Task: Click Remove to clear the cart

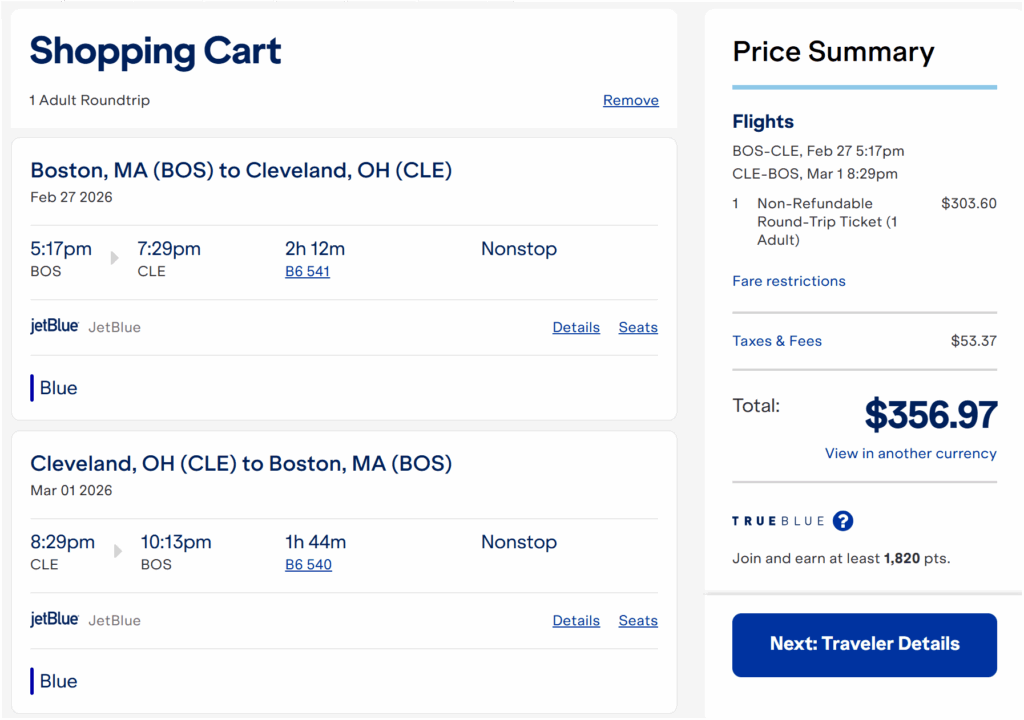Action: click(630, 100)
